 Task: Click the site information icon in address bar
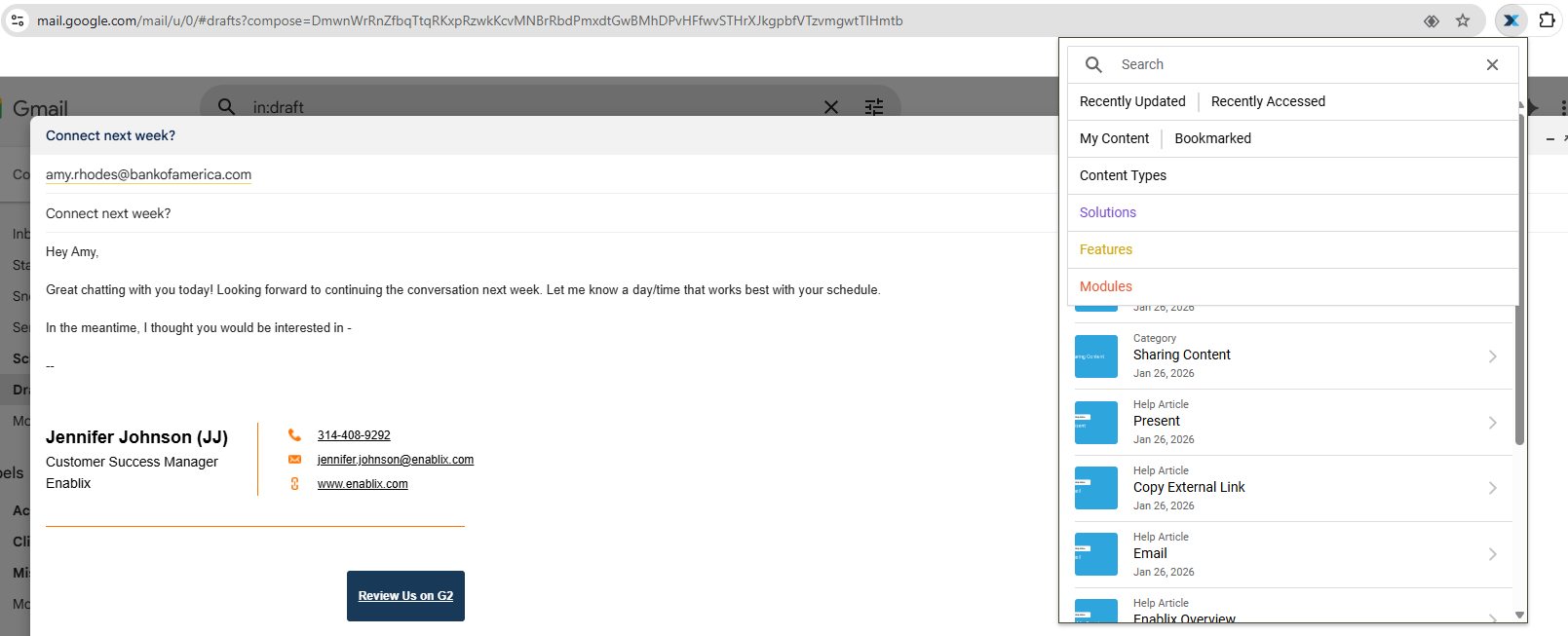click(x=18, y=20)
